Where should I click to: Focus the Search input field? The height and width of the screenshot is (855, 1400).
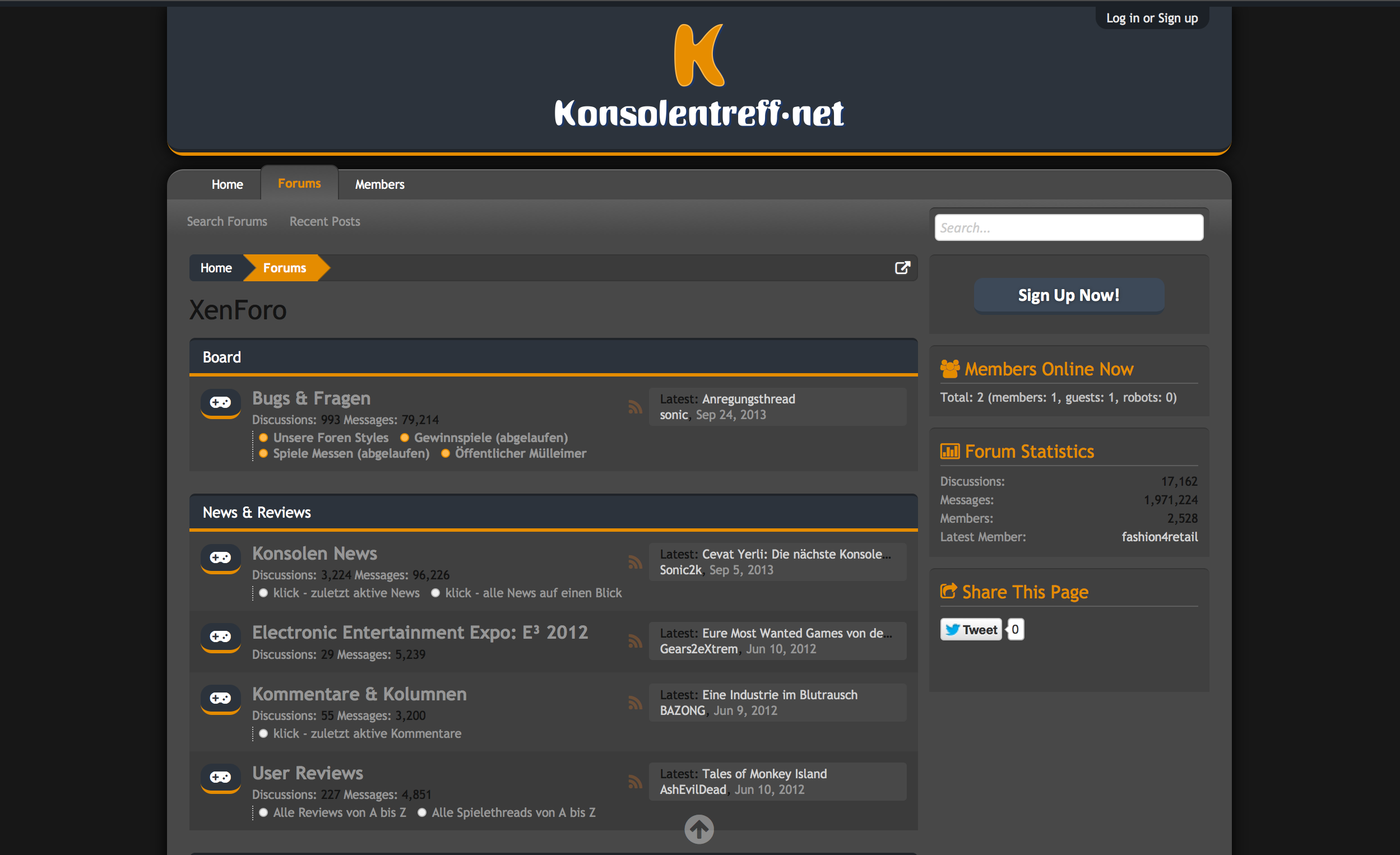[x=1069, y=227]
